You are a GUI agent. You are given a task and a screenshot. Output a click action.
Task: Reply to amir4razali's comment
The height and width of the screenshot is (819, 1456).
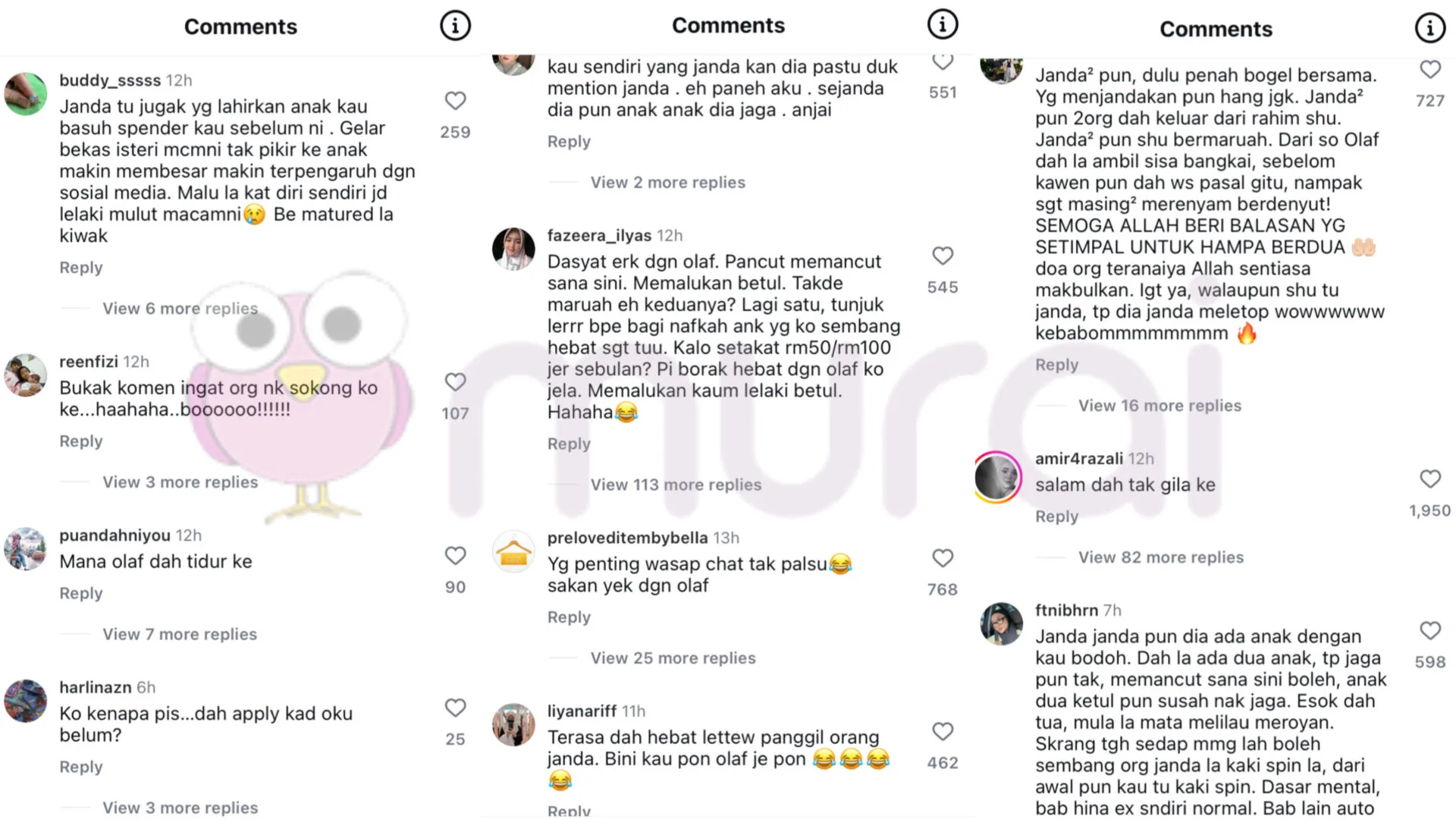1057,516
